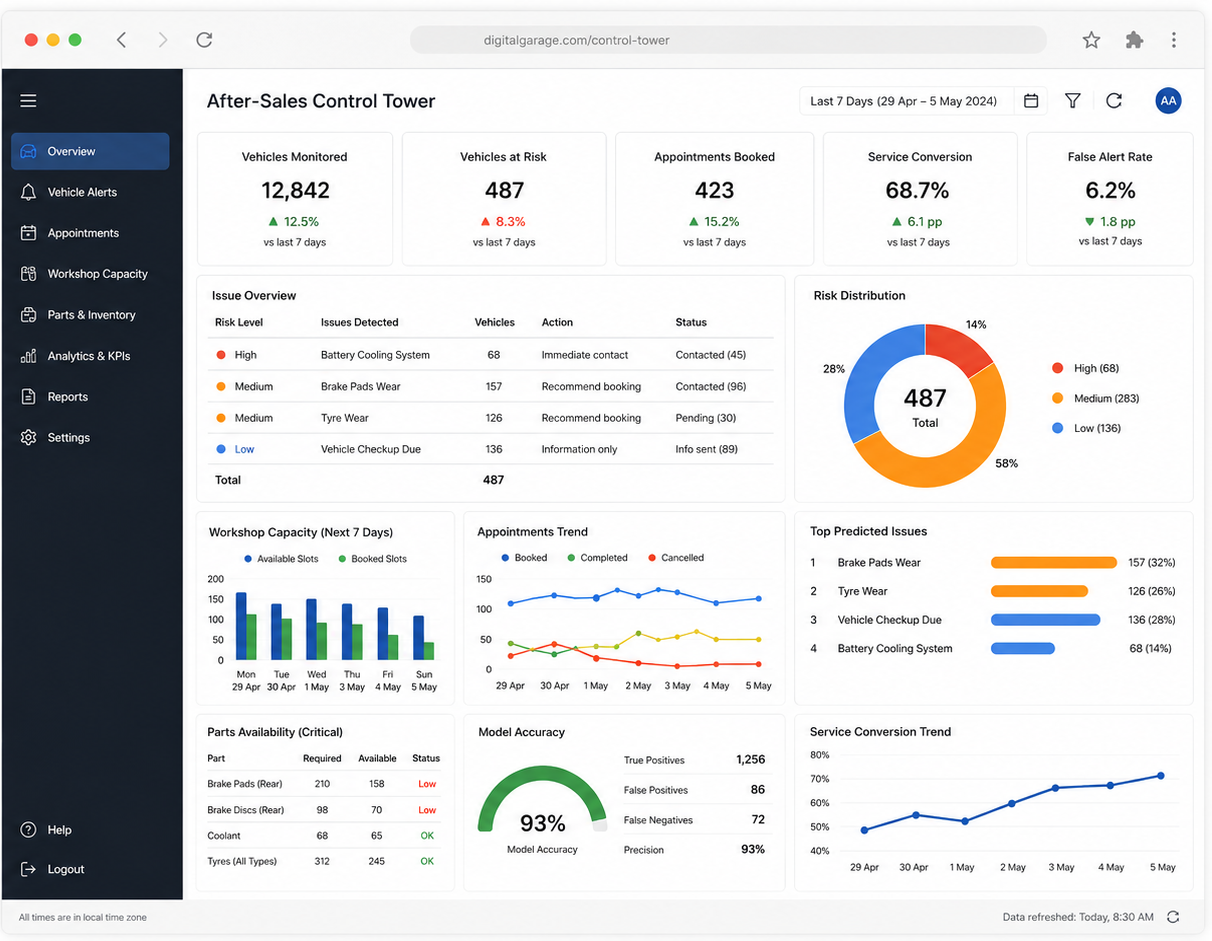This screenshot has height=941, width=1212.
Task: Open the Last 7 Days date range selector
Action: 921,101
